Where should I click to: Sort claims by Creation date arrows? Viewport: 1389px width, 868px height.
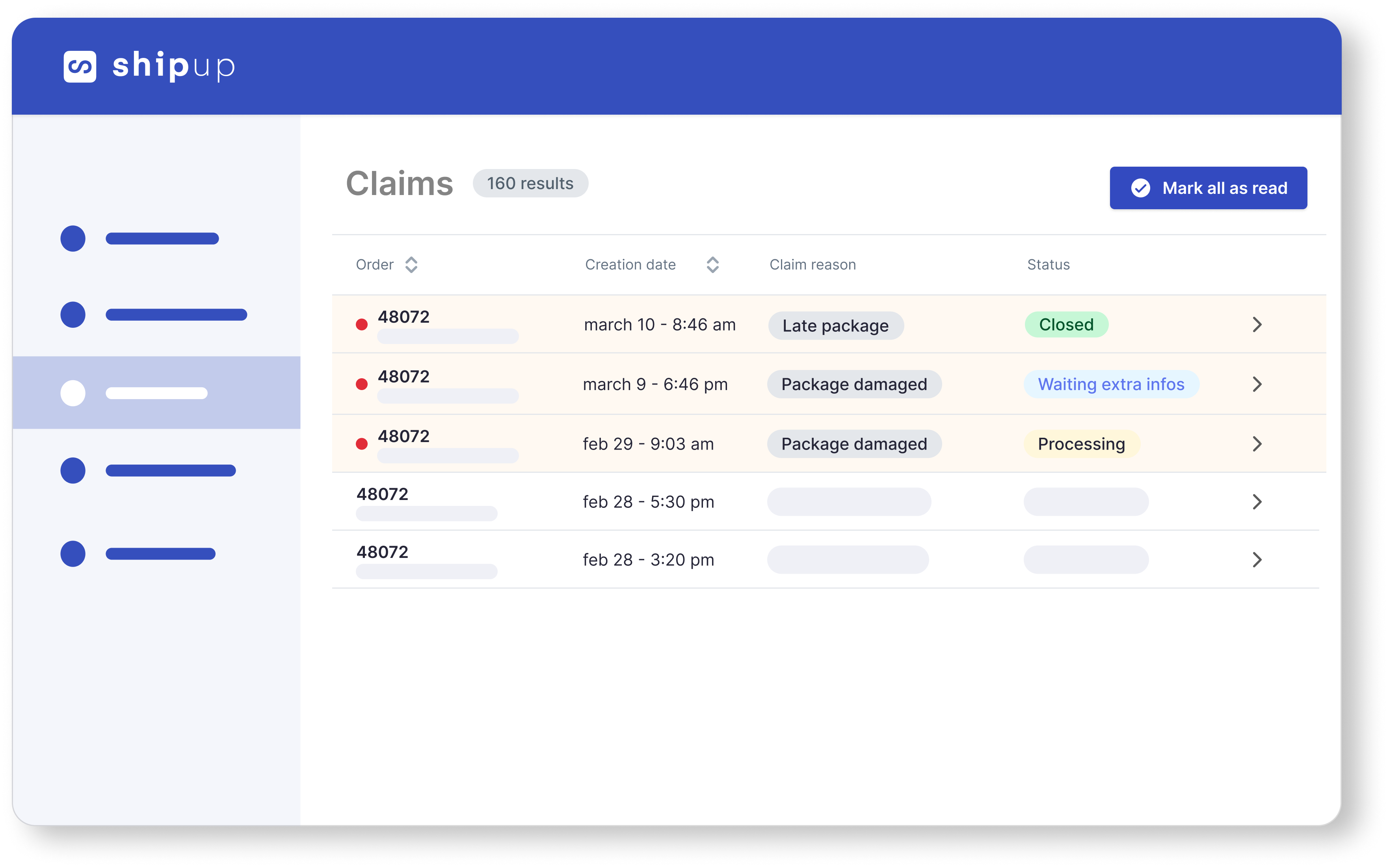(712, 265)
